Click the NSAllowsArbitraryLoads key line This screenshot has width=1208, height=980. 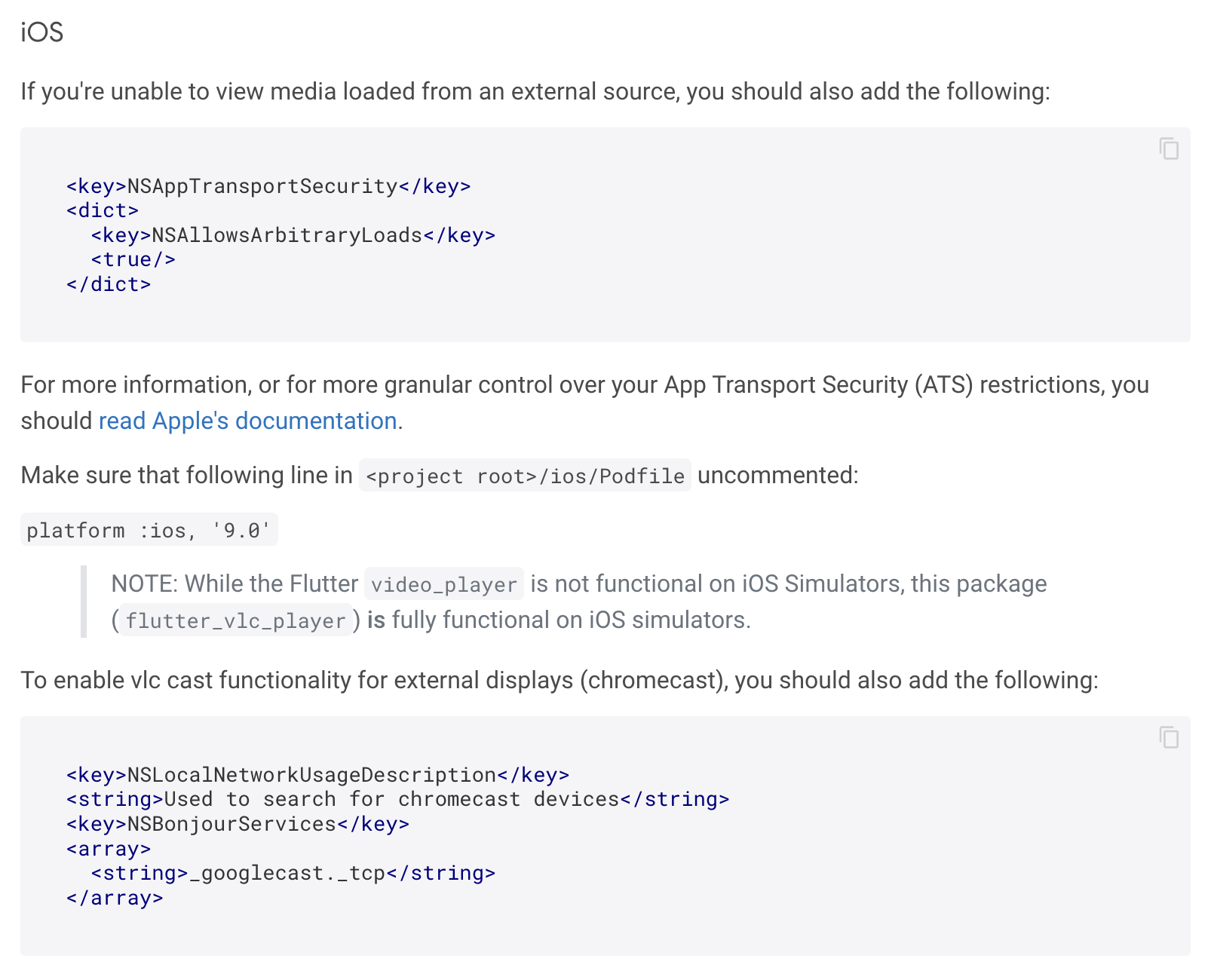pyautogui.click(x=293, y=235)
